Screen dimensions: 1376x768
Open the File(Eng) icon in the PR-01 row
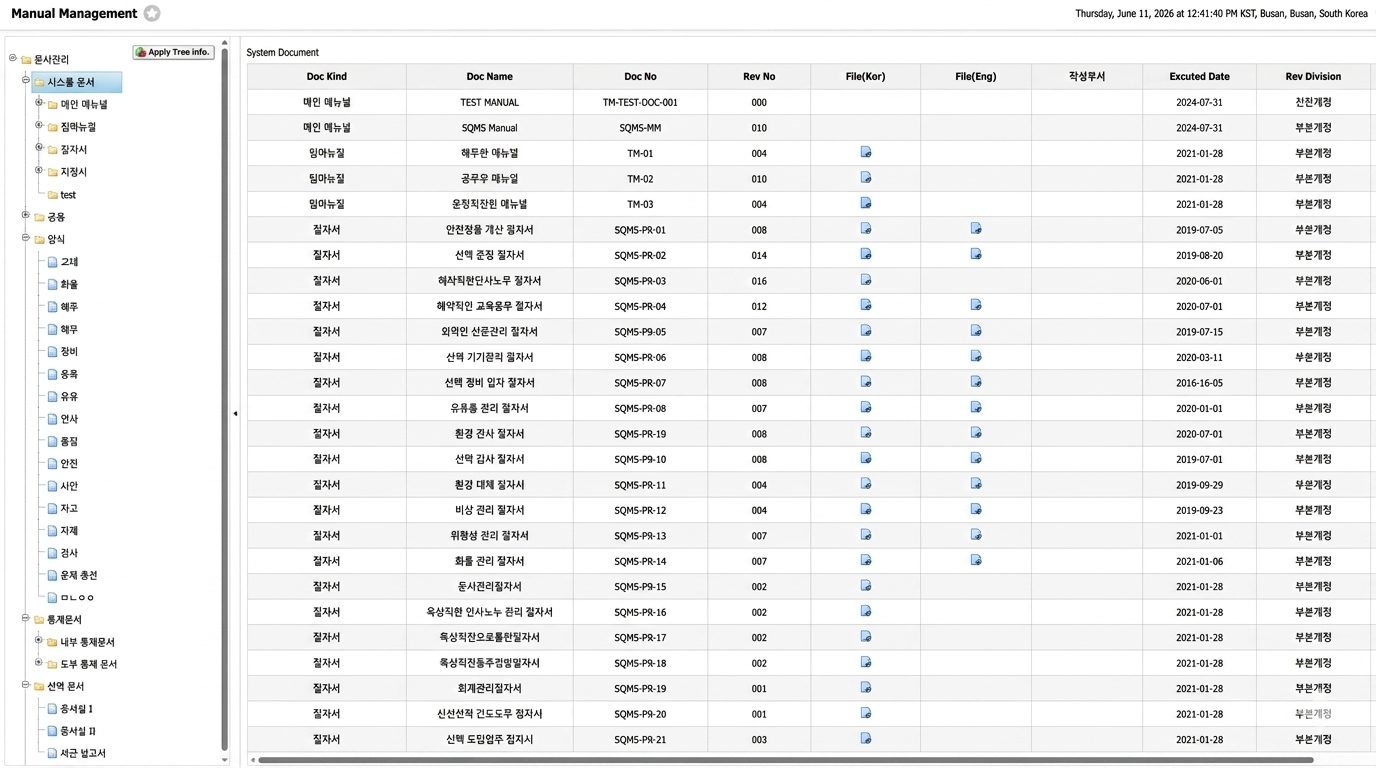(976, 229)
